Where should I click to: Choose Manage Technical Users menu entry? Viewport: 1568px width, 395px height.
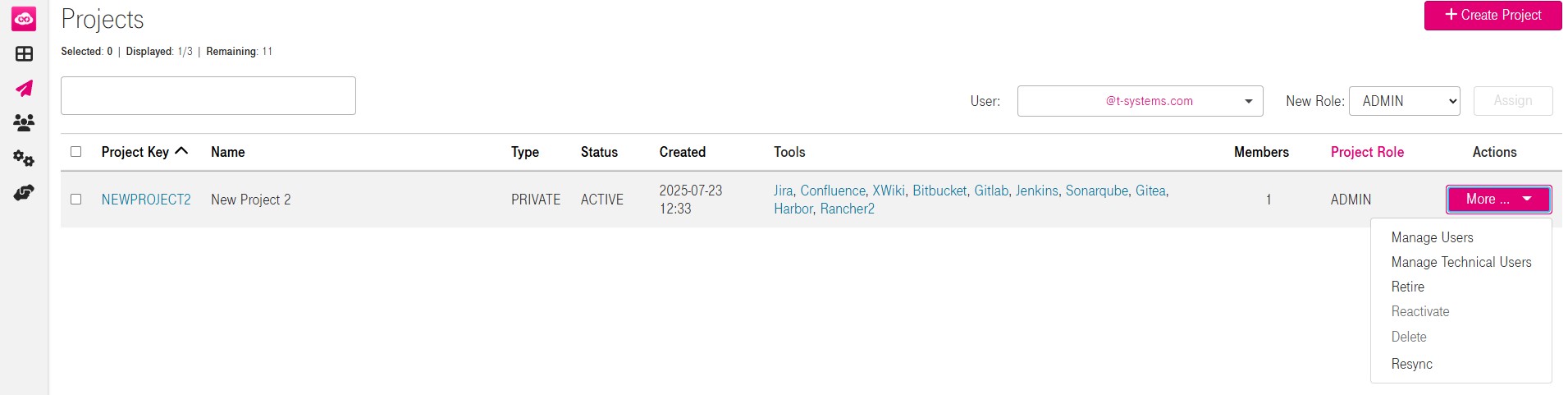coord(1461,262)
